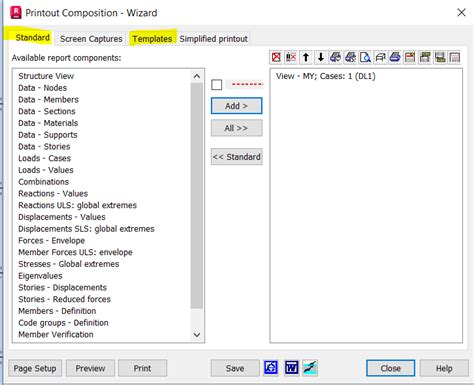
Task: Select 'View - MY; Cases: 1 (DL1)' entry
Action: pos(326,76)
